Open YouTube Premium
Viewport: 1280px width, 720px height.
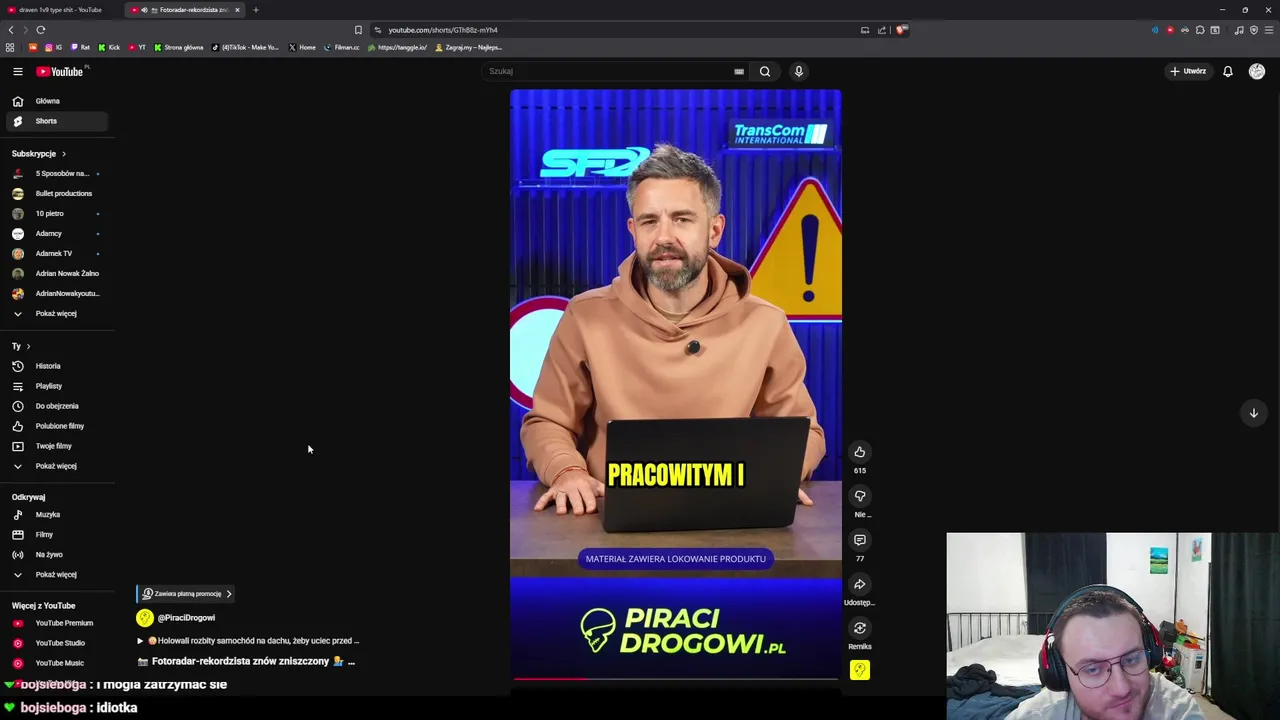click(x=57, y=623)
